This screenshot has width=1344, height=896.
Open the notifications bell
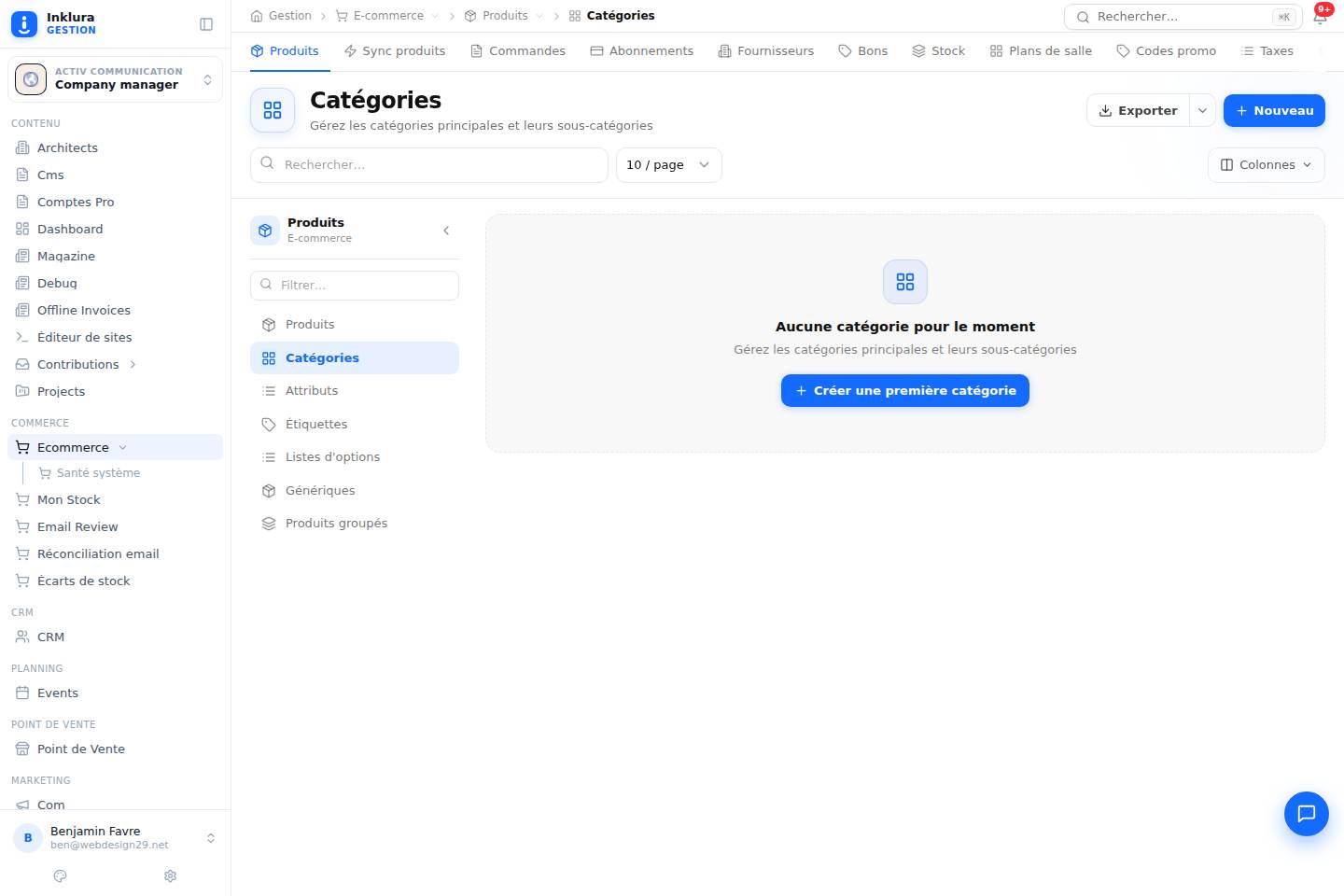pos(1320,17)
